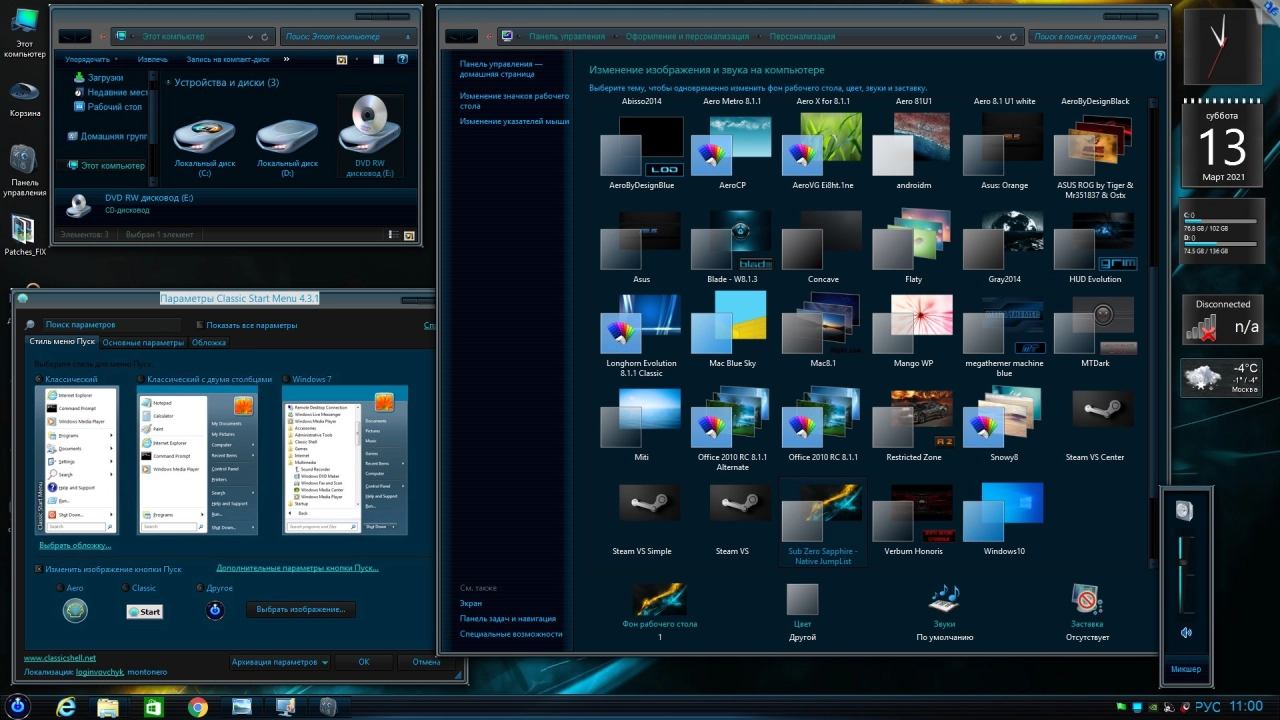Open the Control Panel (Панель управления) desktop icon
This screenshot has width=1280, height=720.
(x=25, y=170)
